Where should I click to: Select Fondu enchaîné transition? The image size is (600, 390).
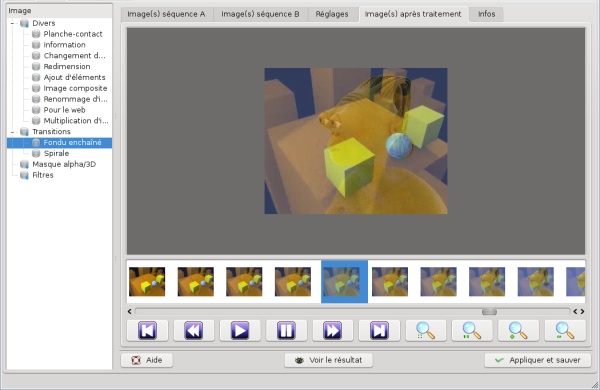(x=72, y=142)
